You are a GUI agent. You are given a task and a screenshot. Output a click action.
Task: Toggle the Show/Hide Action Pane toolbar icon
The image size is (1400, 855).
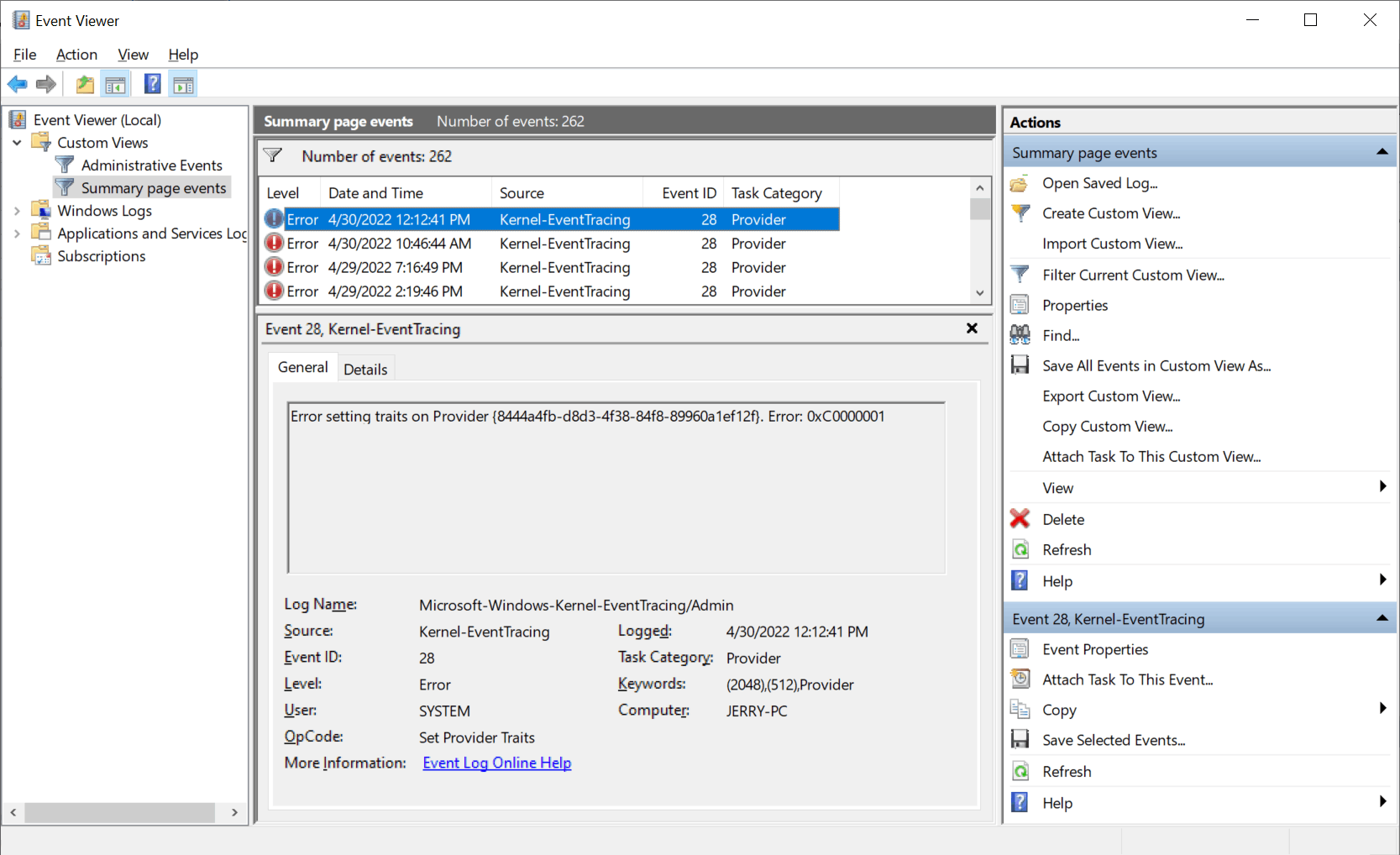coord(183,84)
